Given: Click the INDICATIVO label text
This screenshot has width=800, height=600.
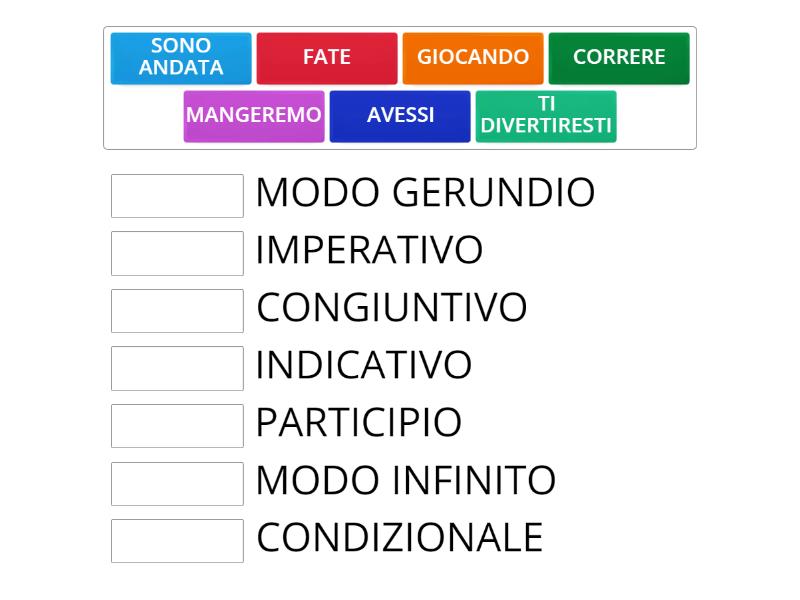Looking at the screenshot, I should tap(363, 366).
